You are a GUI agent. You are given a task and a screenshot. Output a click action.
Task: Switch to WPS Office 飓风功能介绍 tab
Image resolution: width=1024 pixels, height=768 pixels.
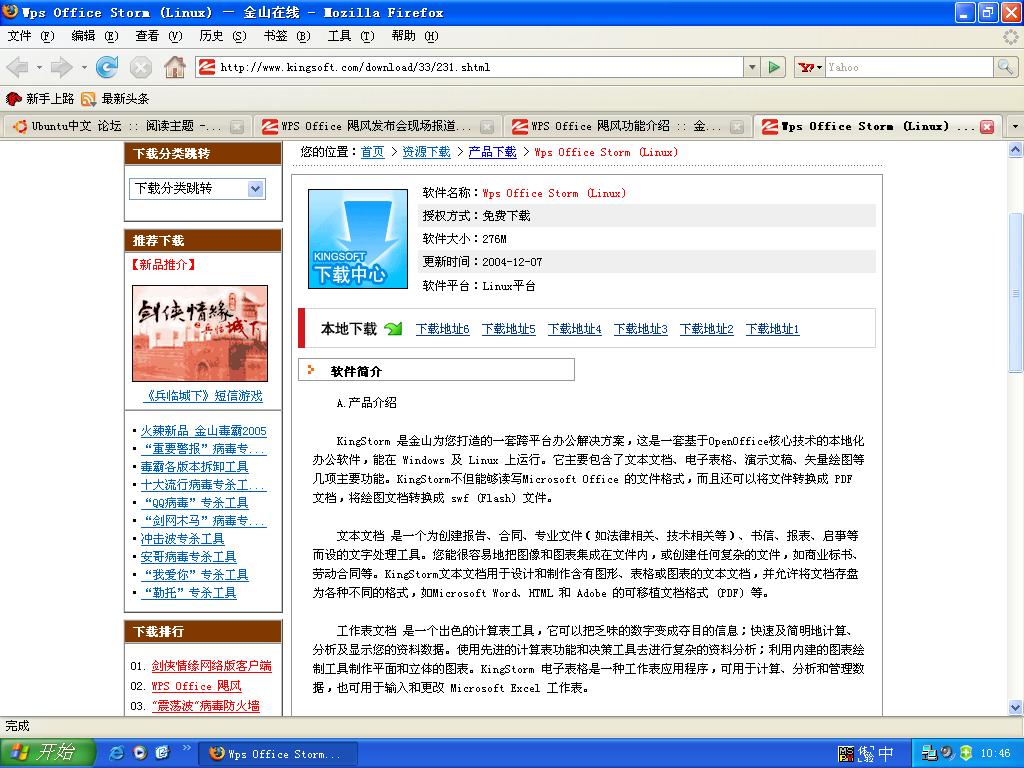tap(626, 126)
